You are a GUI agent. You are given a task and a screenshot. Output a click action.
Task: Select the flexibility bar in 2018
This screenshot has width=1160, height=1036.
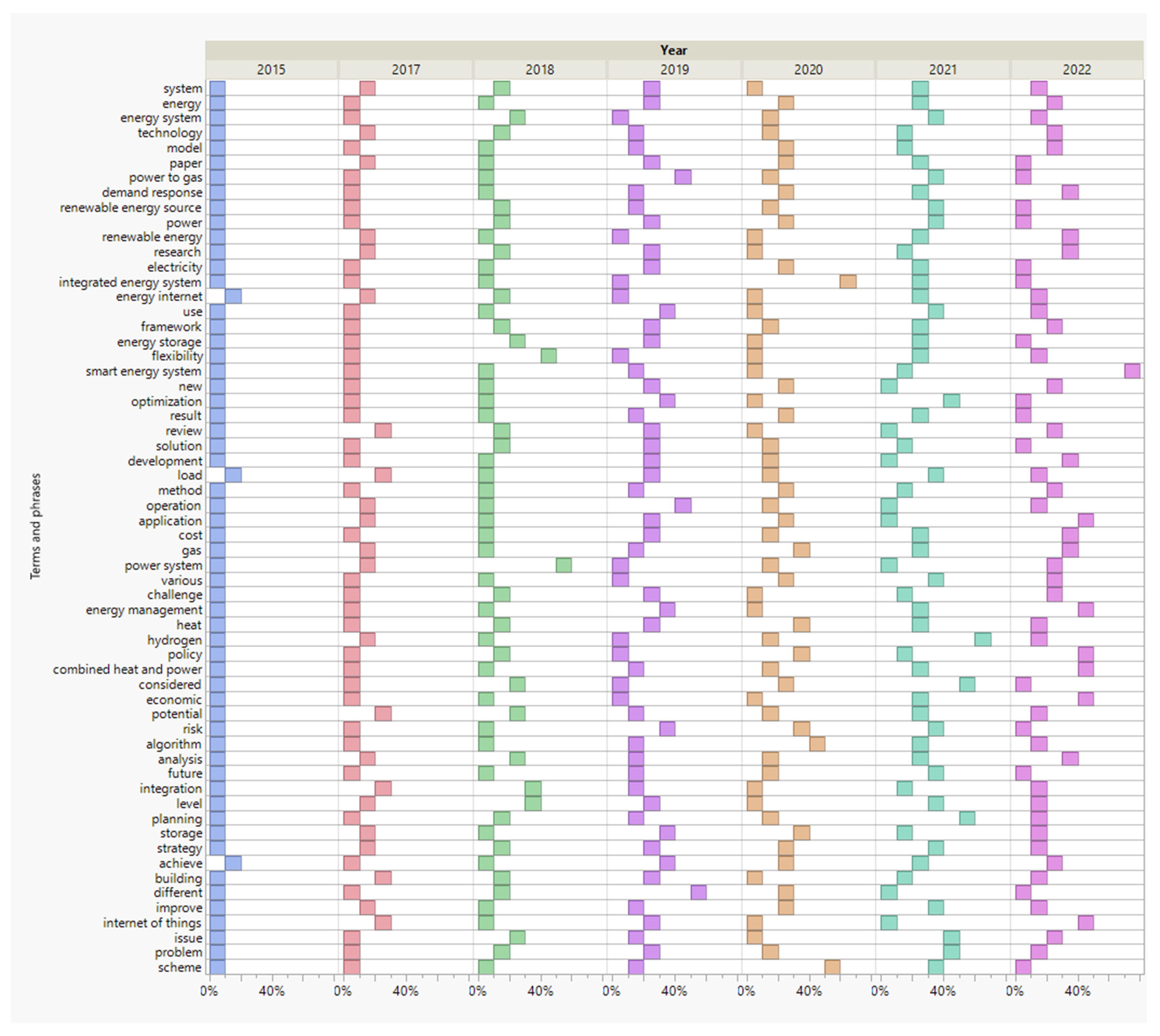click(x=548, y=356)
